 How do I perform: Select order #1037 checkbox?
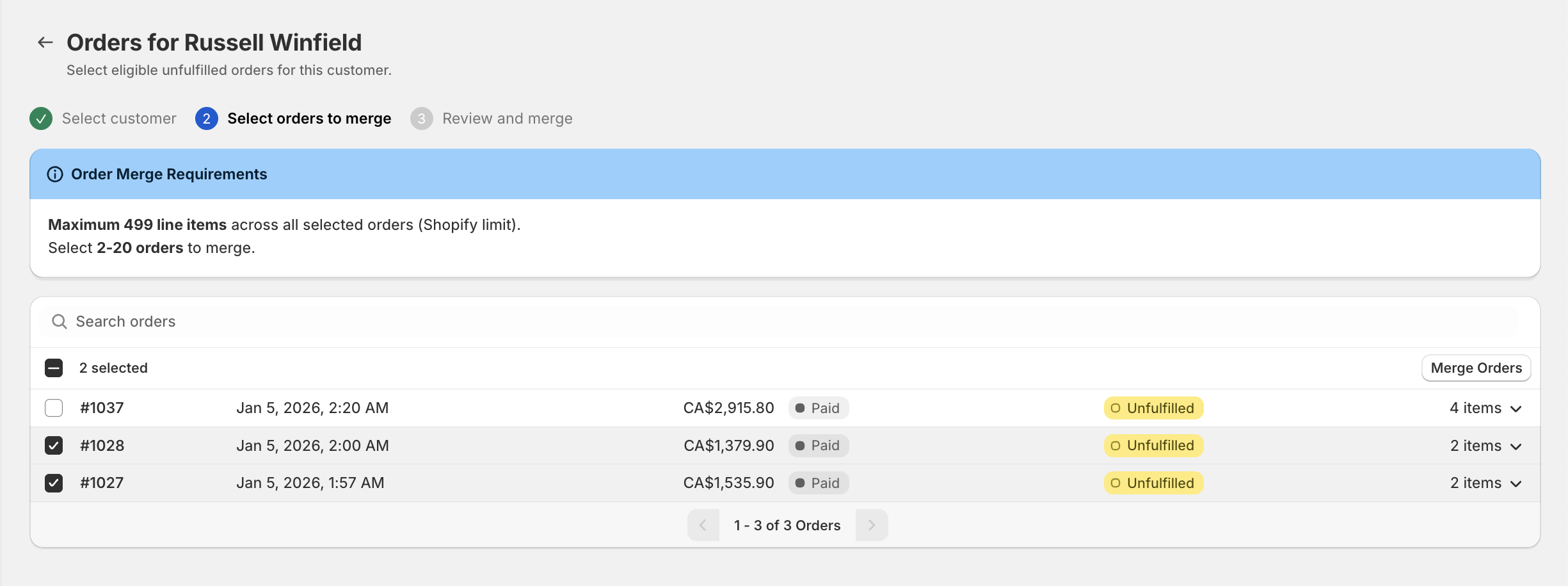pos(54,407)
